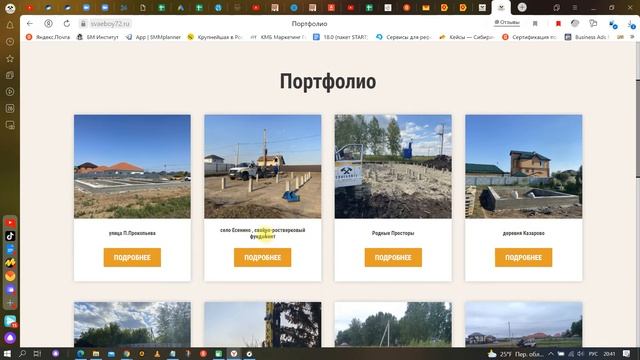Open улица П.Прокопьева project photo

(132, 167)
